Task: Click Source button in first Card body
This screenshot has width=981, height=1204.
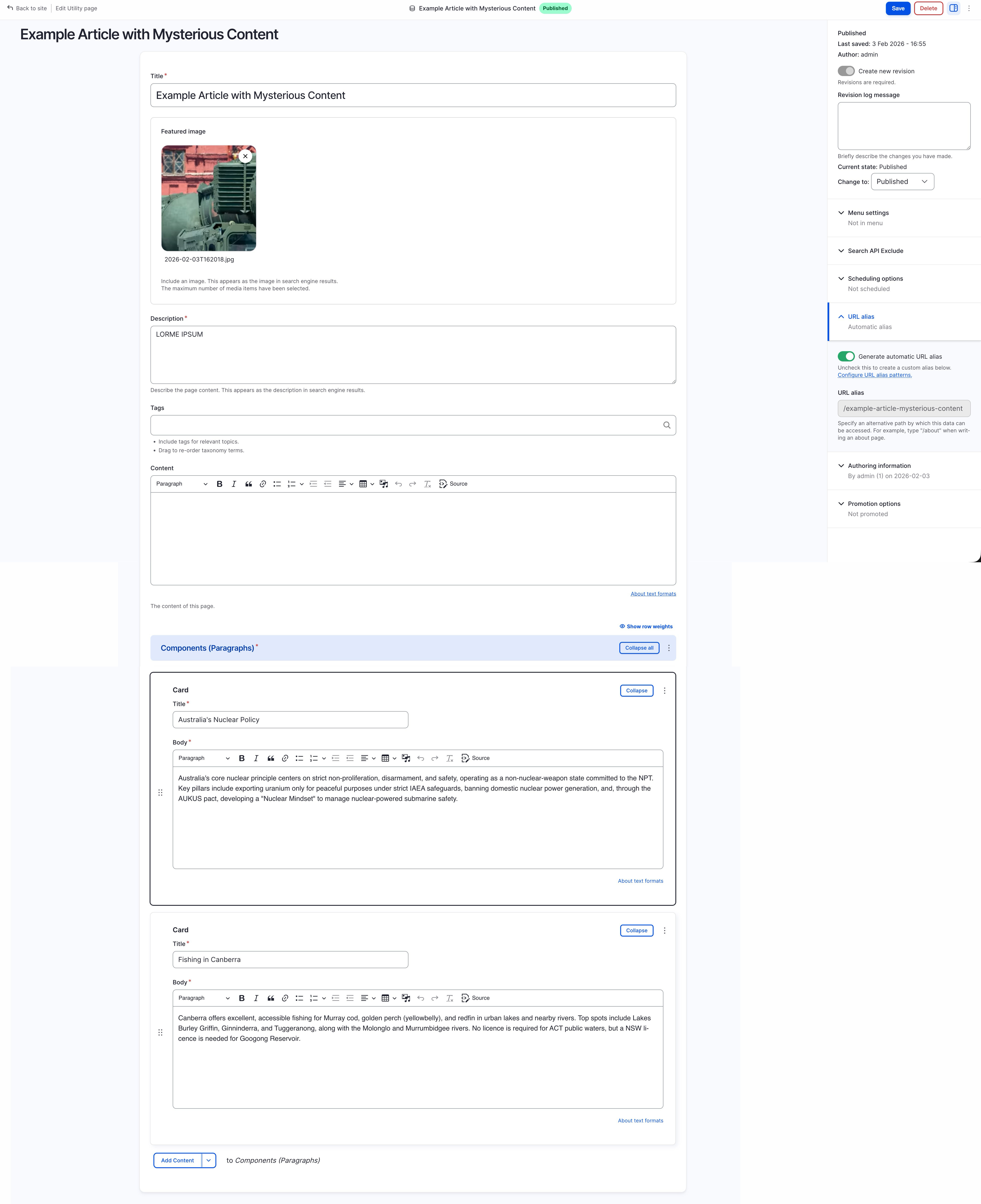Action: [x=475, y=758]
